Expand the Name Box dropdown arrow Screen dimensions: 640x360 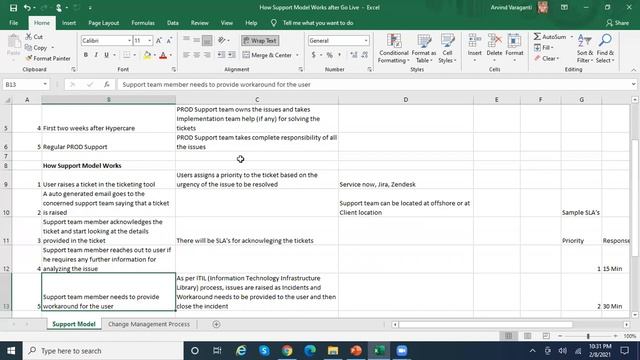[x=45, y=84]
